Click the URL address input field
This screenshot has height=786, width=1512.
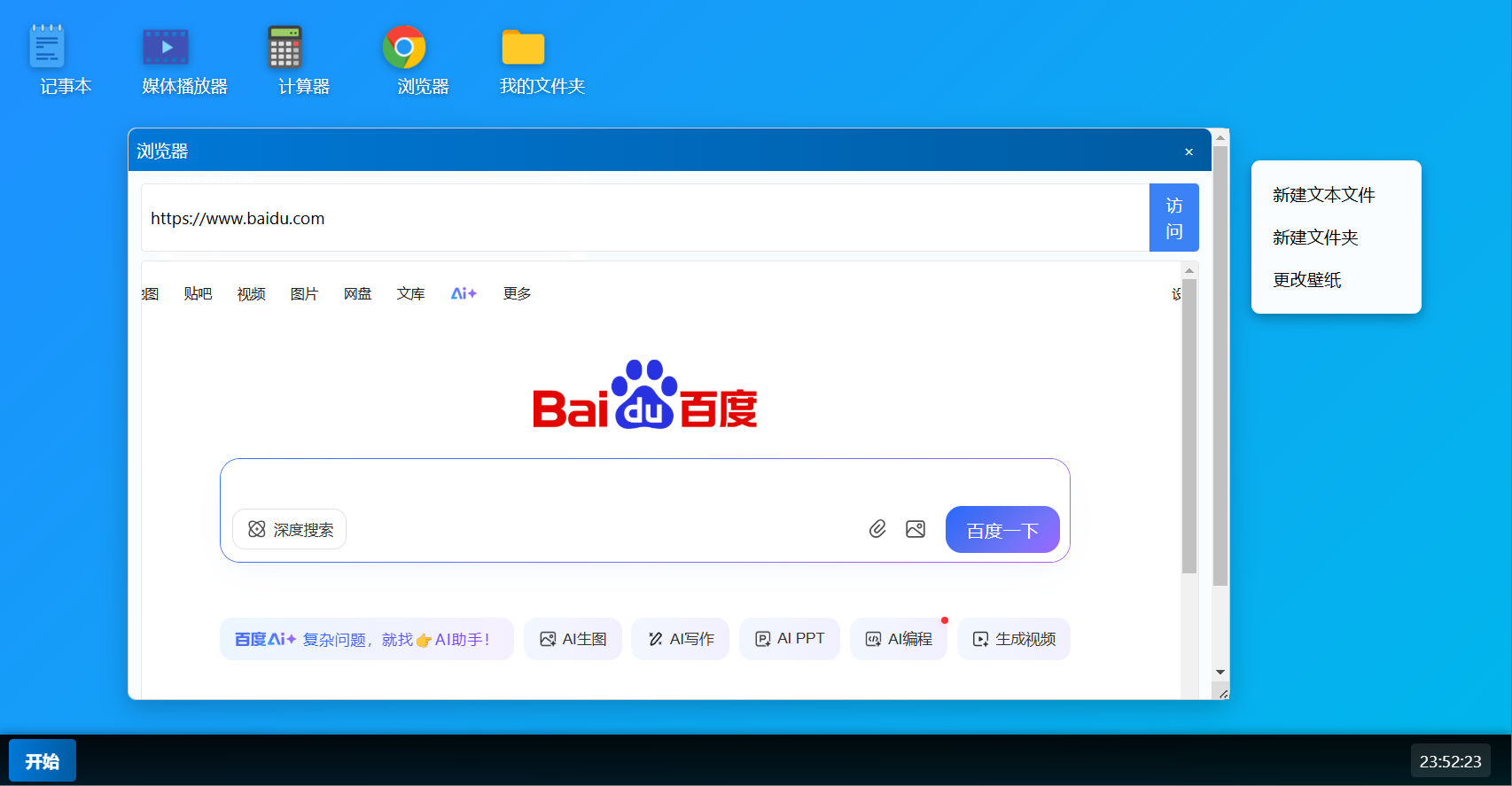pos(644,218)
